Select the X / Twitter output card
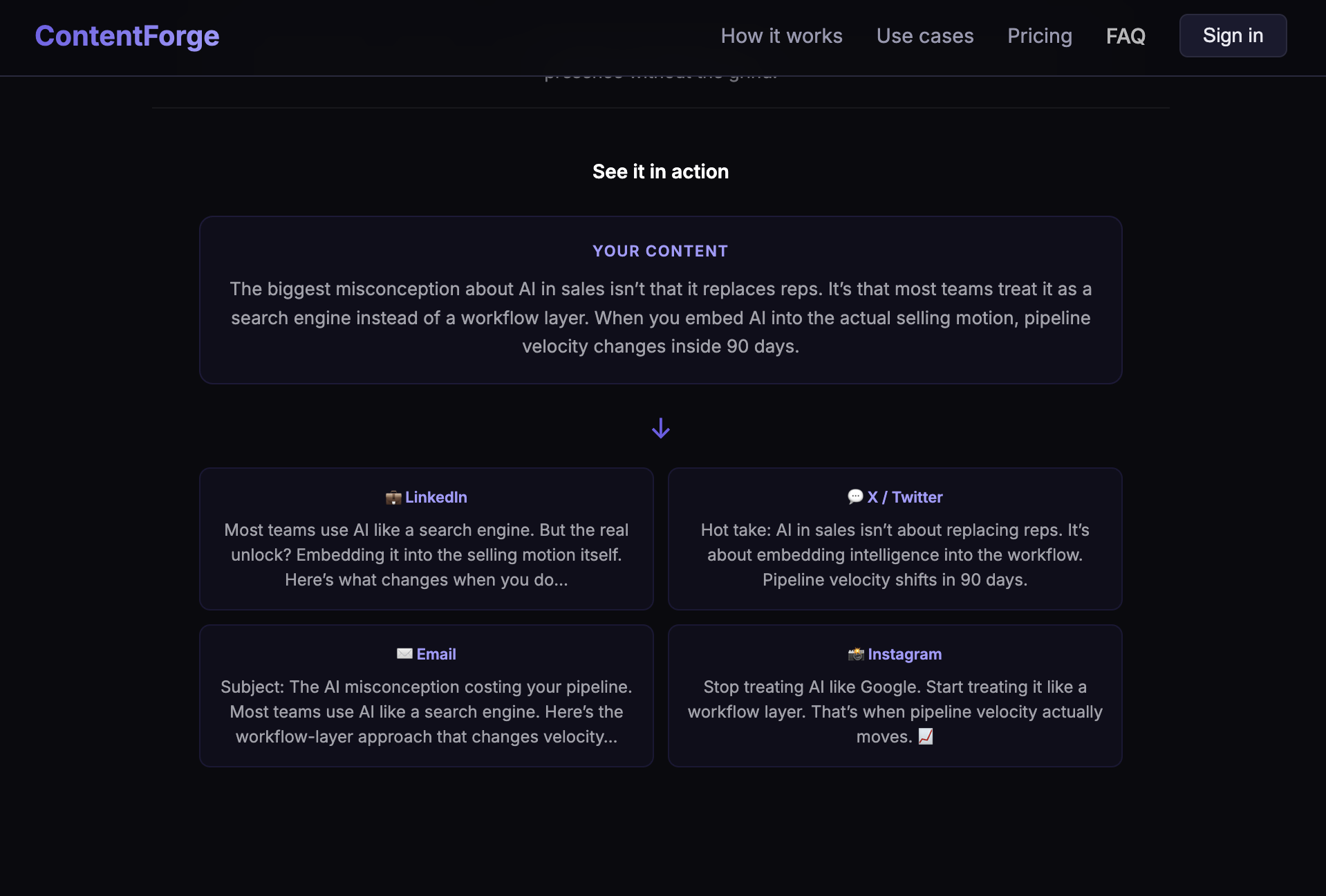The height and width of the screenshot is (896, 1326). (x=895, y=539)
